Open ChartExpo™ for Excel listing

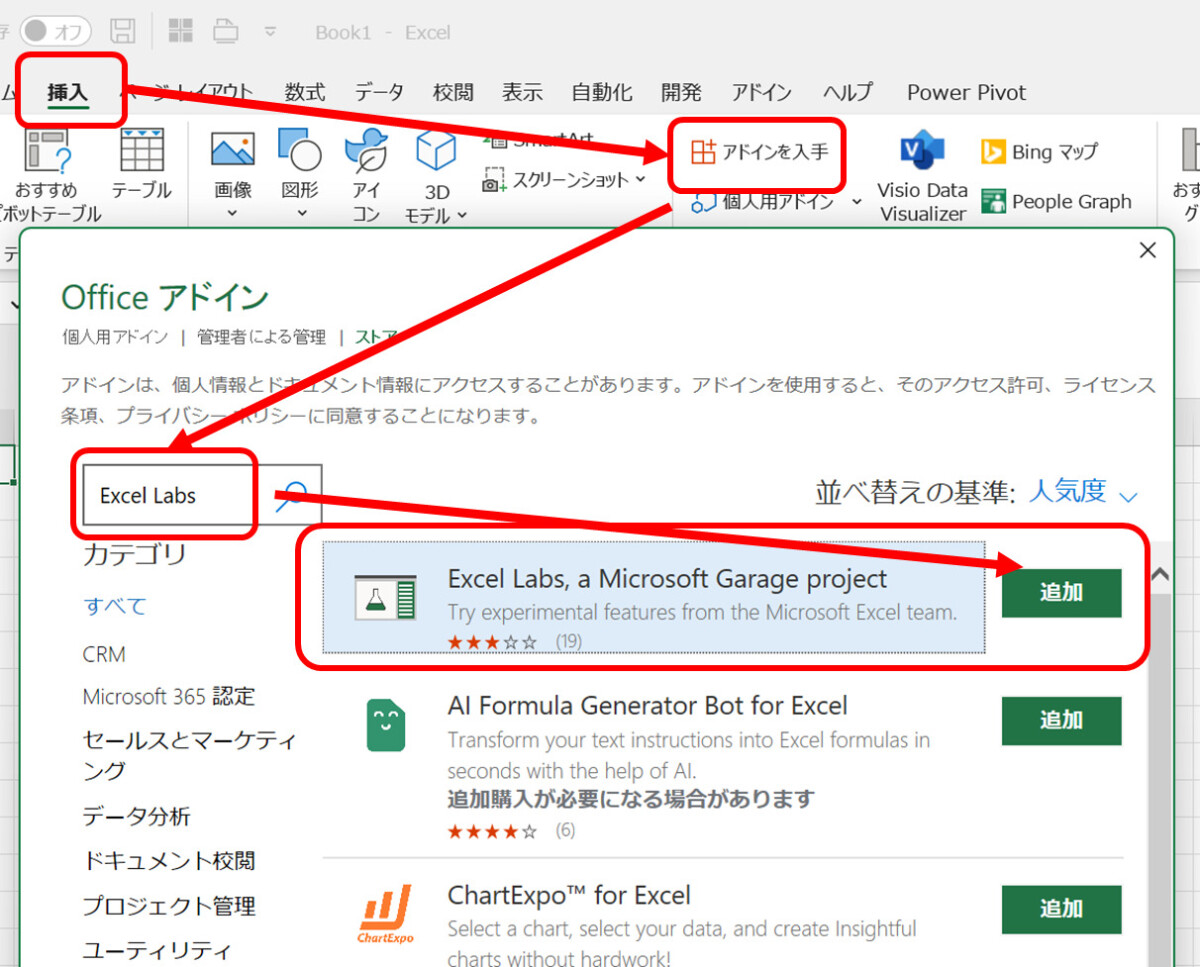pyautogui.click(x=569, y=895)
